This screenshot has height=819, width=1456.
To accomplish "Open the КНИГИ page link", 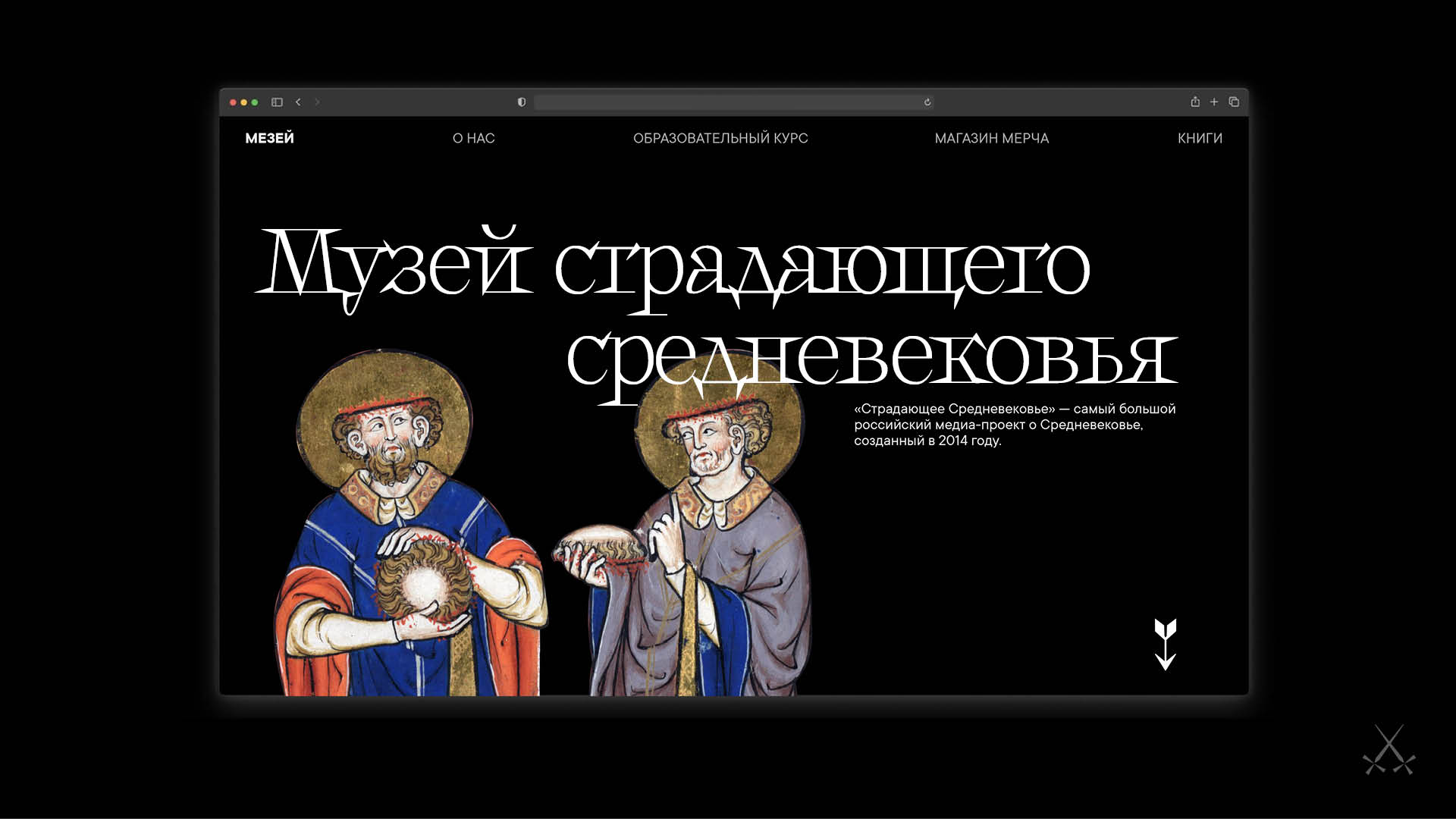I will [1200, 138].
